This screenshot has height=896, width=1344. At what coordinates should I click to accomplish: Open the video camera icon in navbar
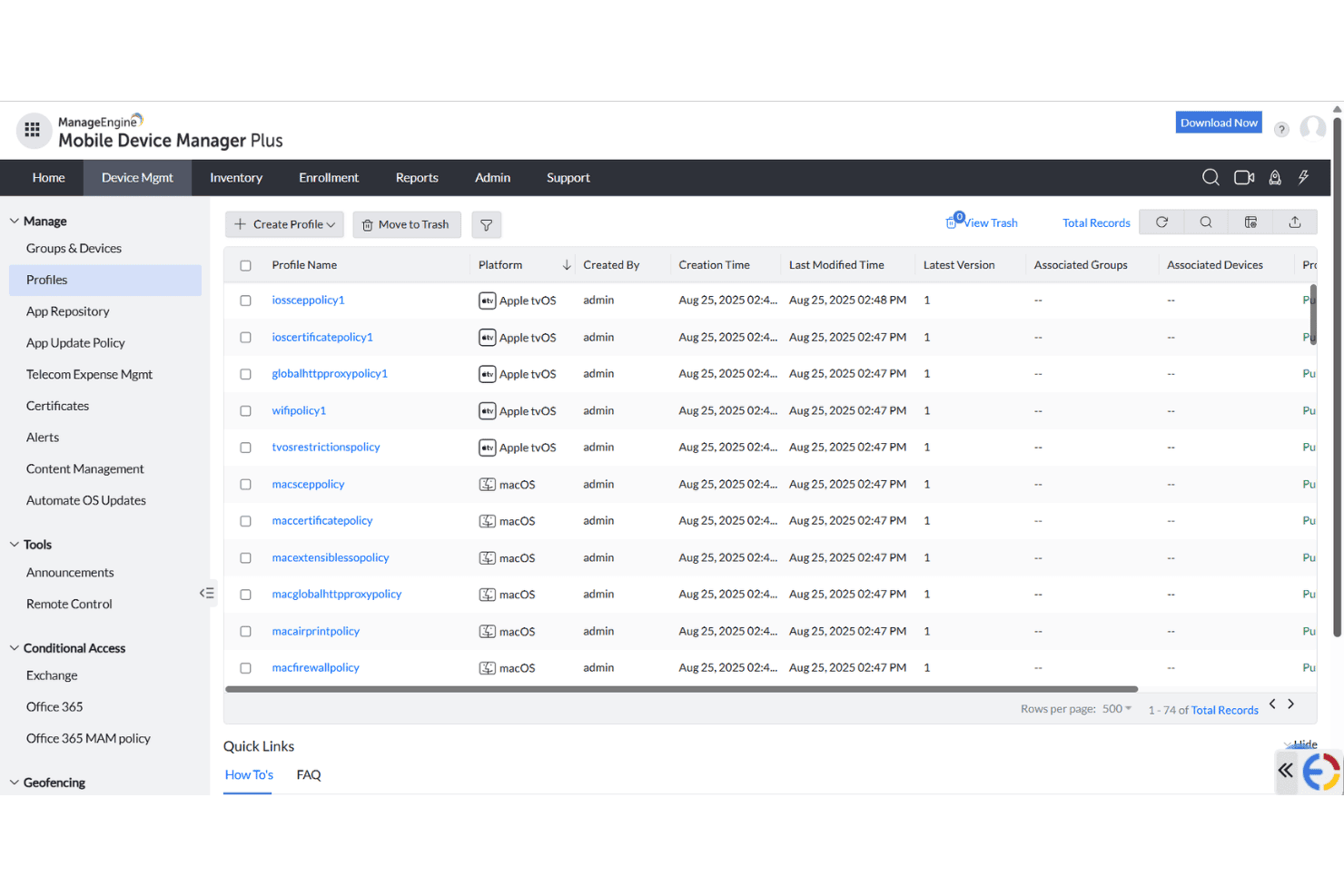pos(1244,178)
